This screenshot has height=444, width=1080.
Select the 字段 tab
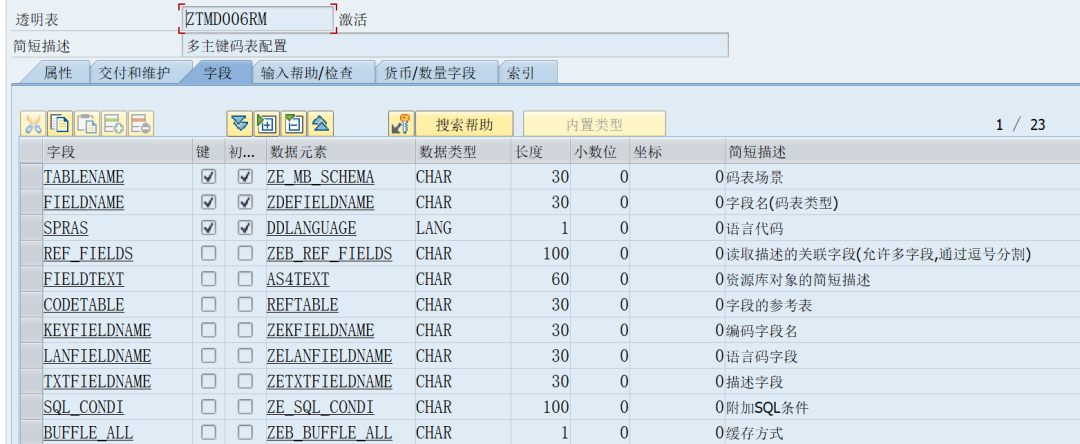point(218,72)
